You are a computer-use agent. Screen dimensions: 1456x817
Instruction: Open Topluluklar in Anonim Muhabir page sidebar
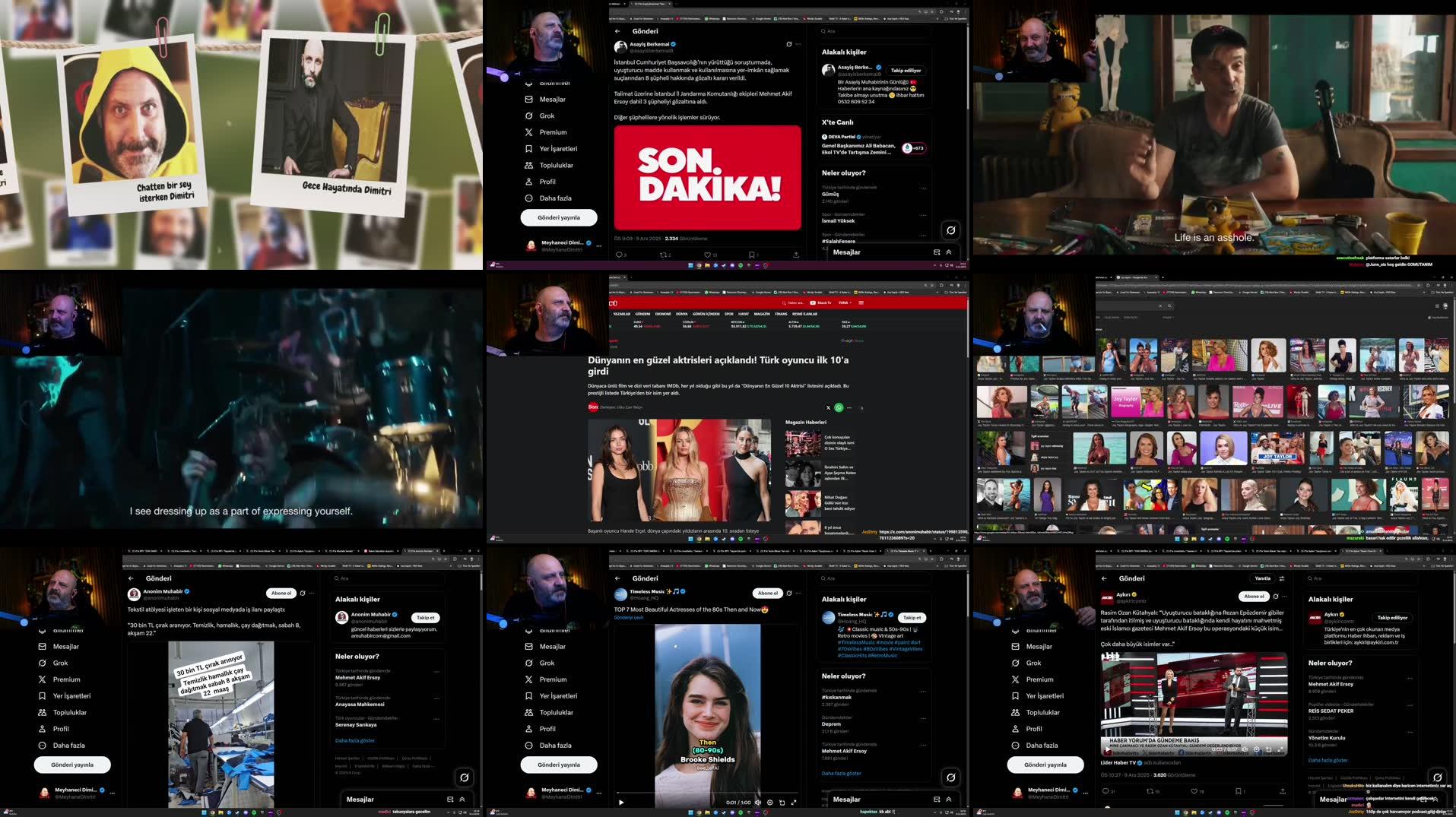70,712
